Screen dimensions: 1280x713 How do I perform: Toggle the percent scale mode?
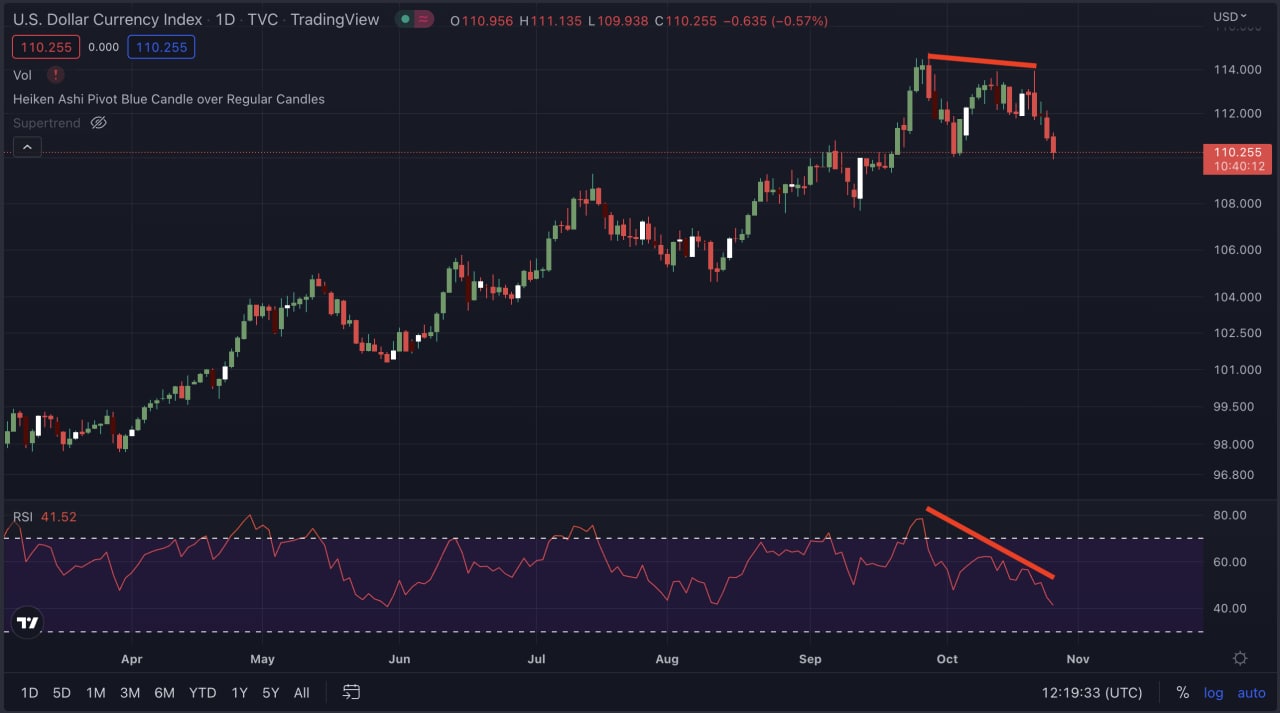1183,692
